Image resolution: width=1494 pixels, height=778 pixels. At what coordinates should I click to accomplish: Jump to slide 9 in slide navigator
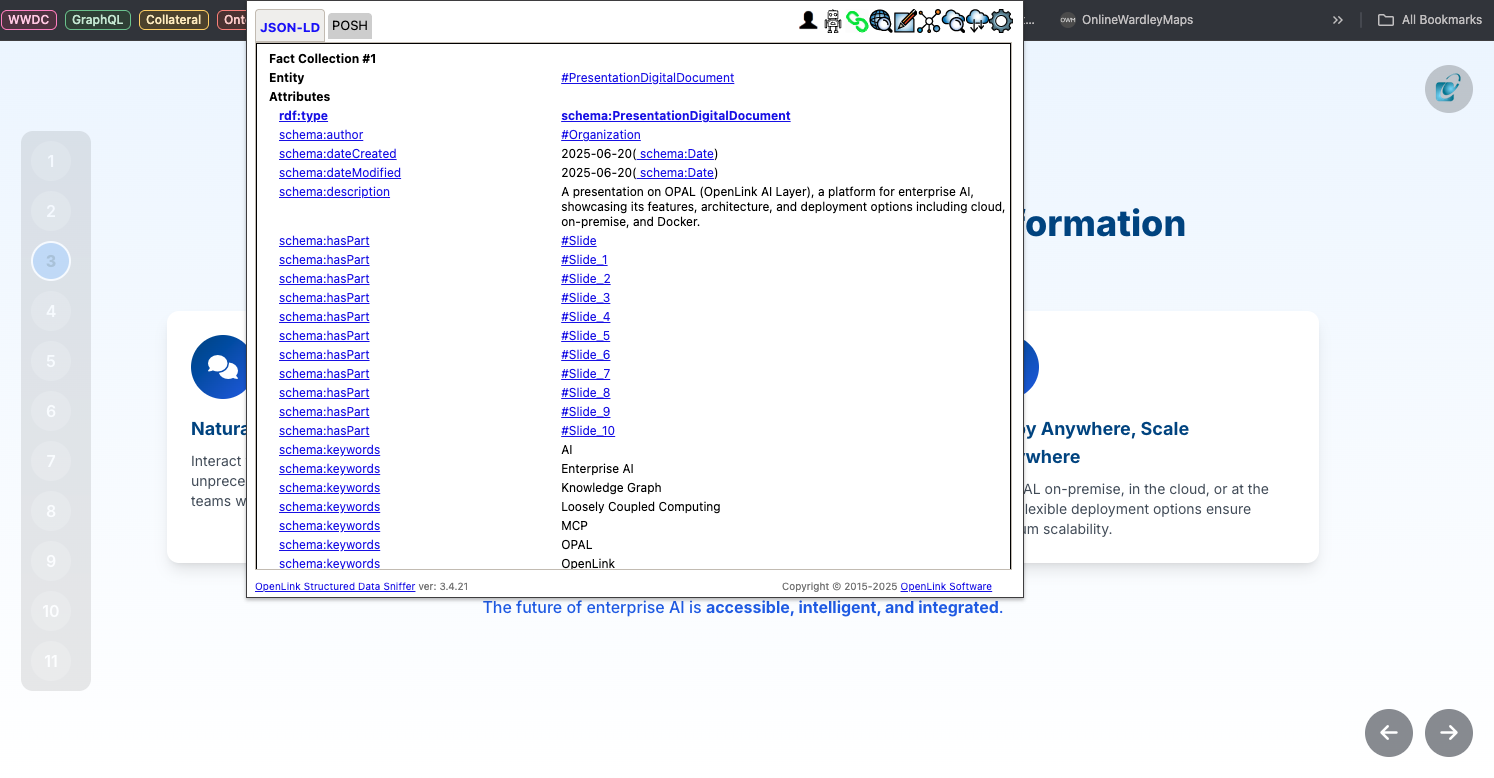[51, 561]
